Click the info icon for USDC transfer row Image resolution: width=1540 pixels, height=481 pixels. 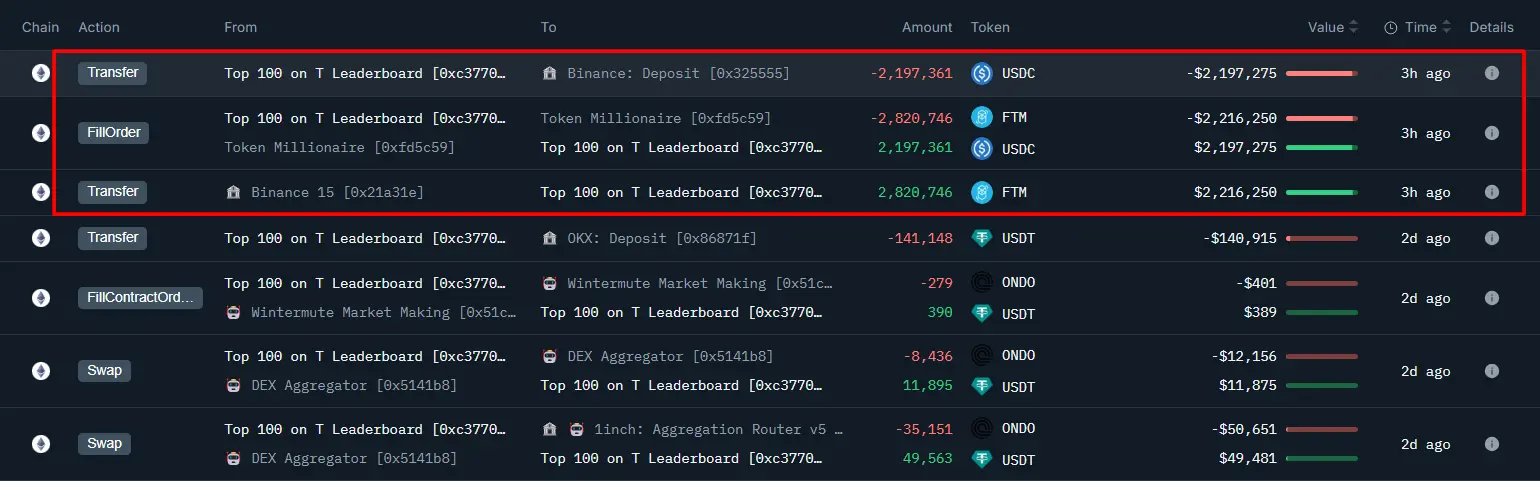click(x=1491, y=73)
